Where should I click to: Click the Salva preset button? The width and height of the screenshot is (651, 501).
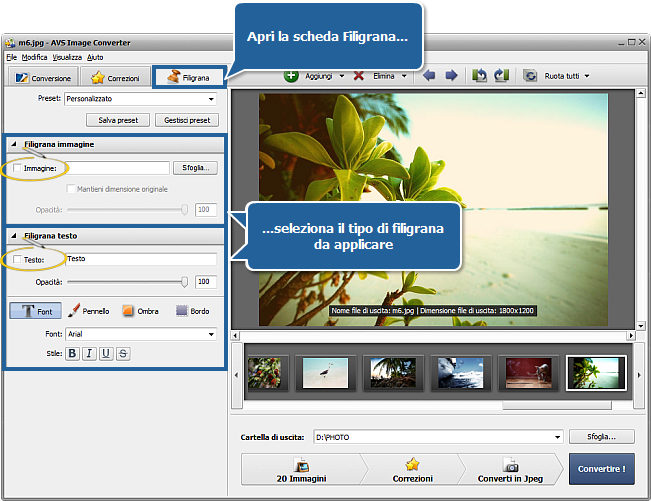tap(118, 120)
